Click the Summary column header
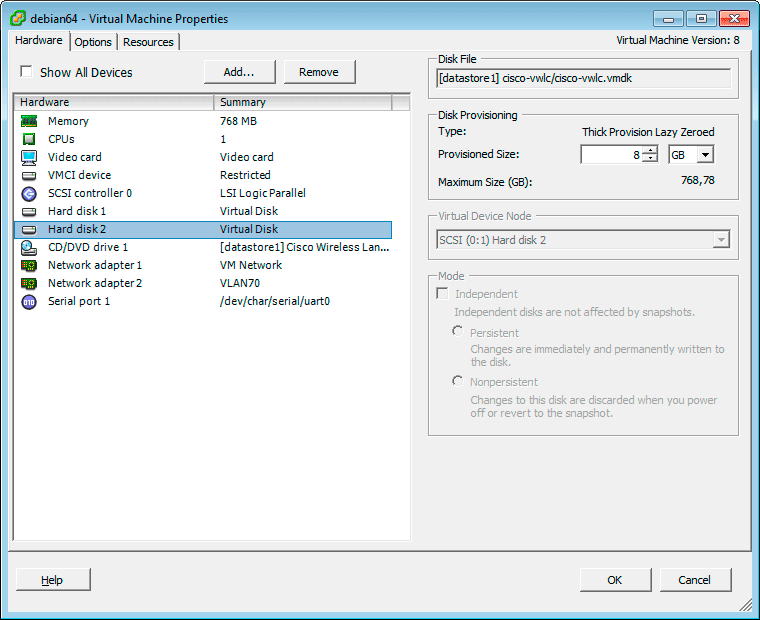760x620 pixels. click(302, 102)
